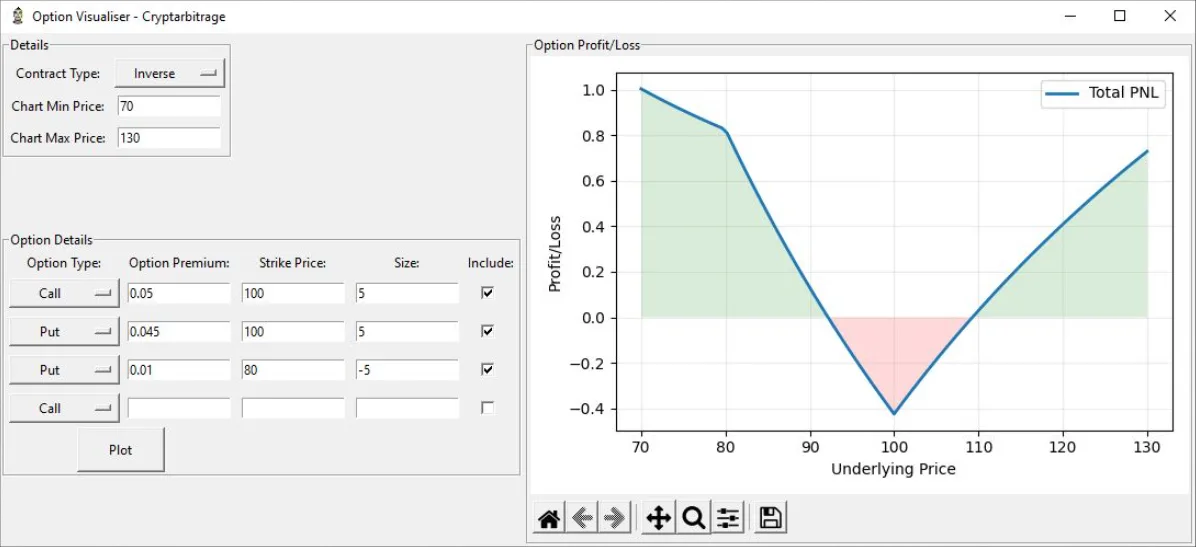Go back to previous chart view
This screenshot has width=1196, height=547.
click(x=582, y=519)
